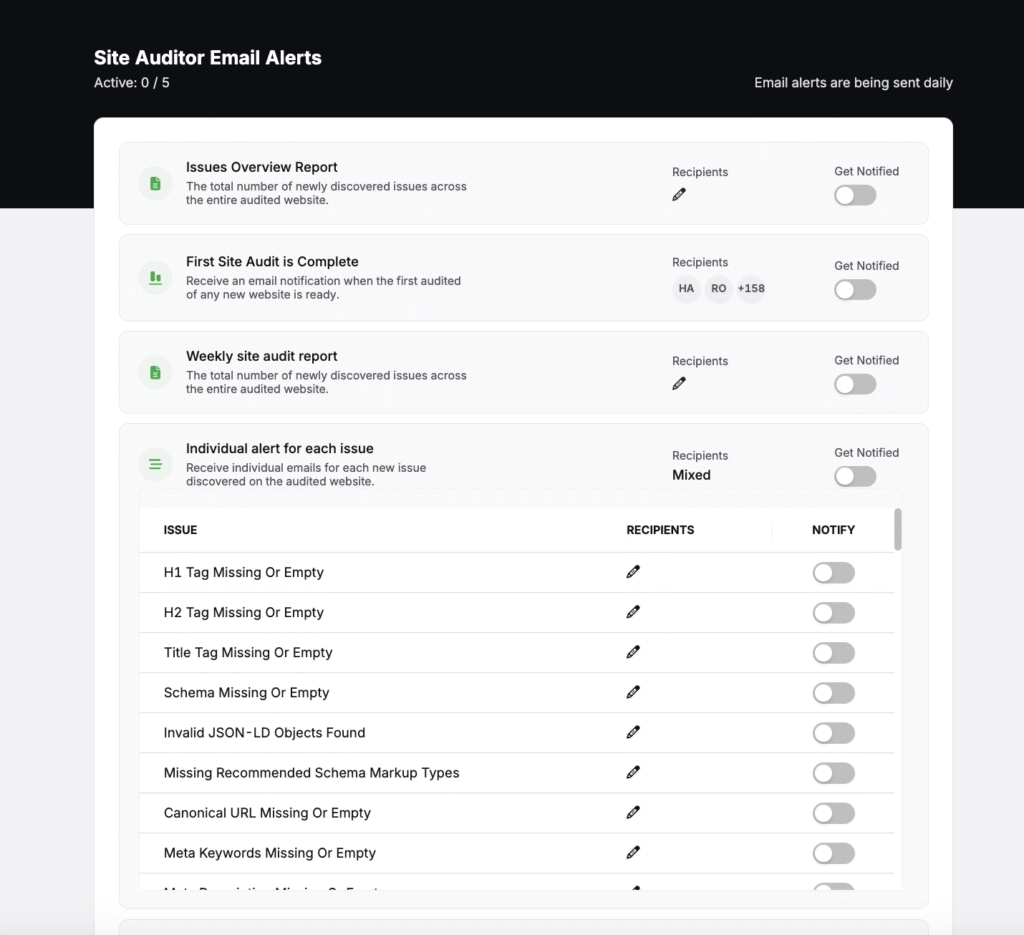Edit recipients for Meta Keywords Missing Or Empty
Viewport: 1024px width, 935px height.
tap(633, 853)
